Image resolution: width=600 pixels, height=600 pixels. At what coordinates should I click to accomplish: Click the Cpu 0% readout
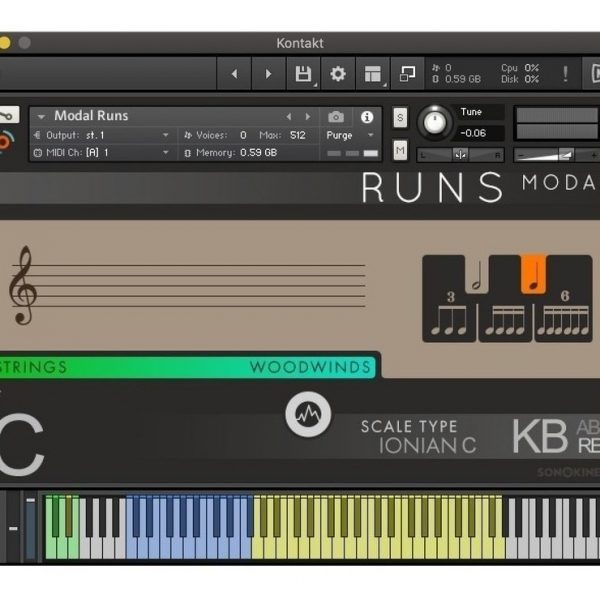point(520,68)
